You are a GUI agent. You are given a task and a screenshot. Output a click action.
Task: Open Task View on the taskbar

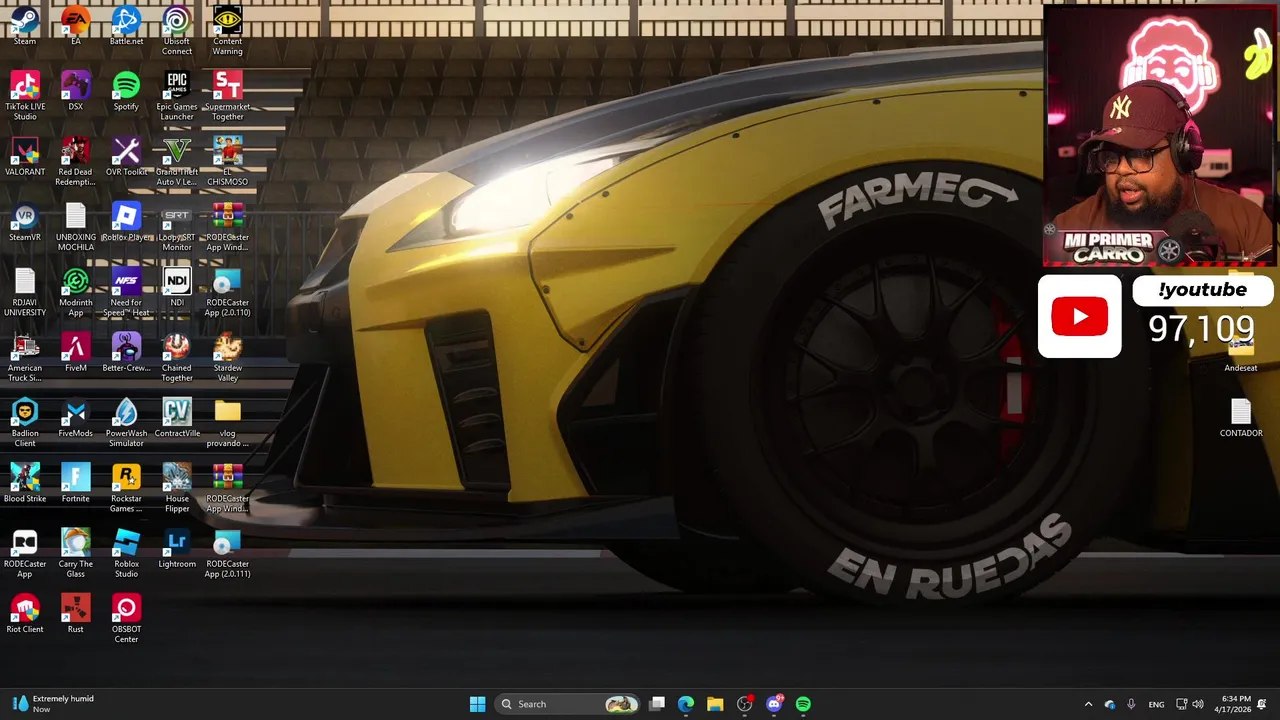(657, 704)
